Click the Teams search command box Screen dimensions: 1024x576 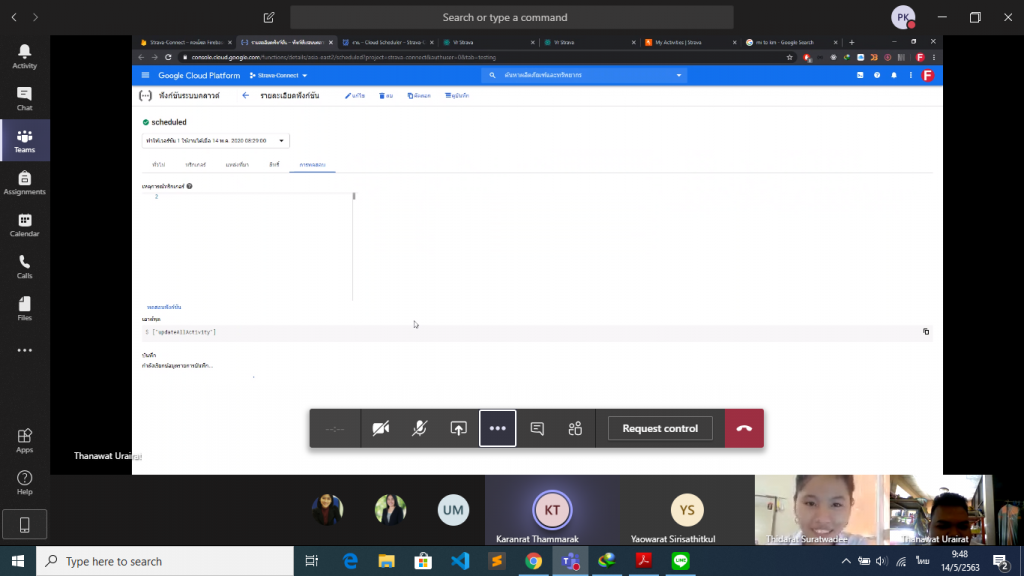pos(511,17)
